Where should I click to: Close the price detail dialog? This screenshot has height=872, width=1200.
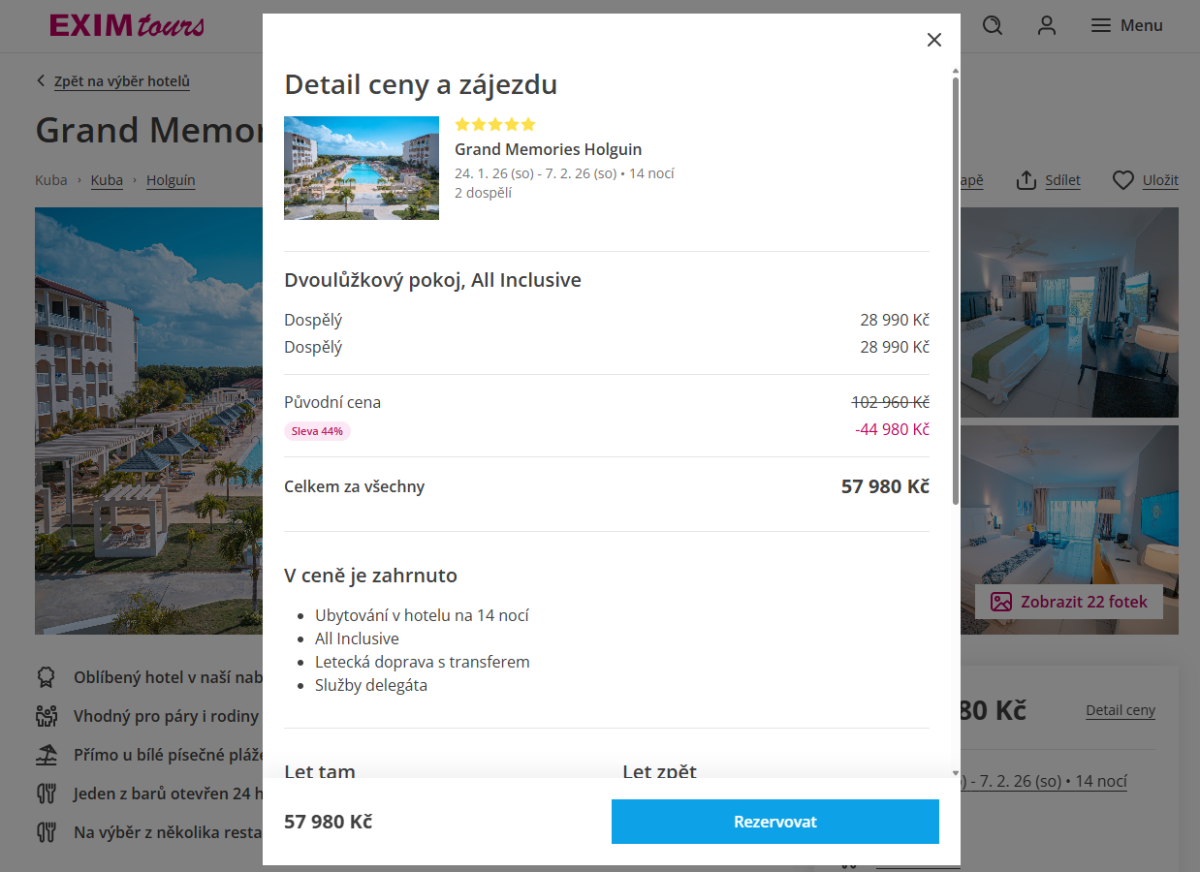[934, 40]
